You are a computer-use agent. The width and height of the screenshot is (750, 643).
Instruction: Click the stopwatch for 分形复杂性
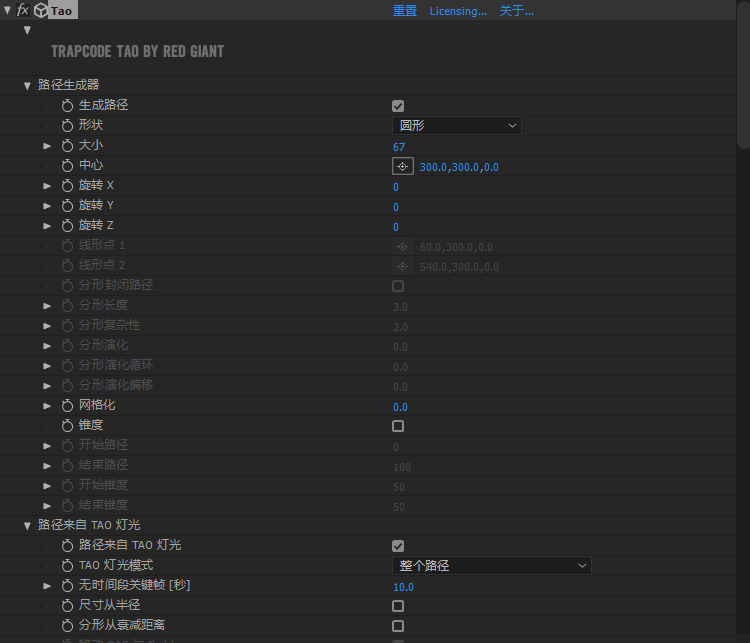[x=67, y=326]
